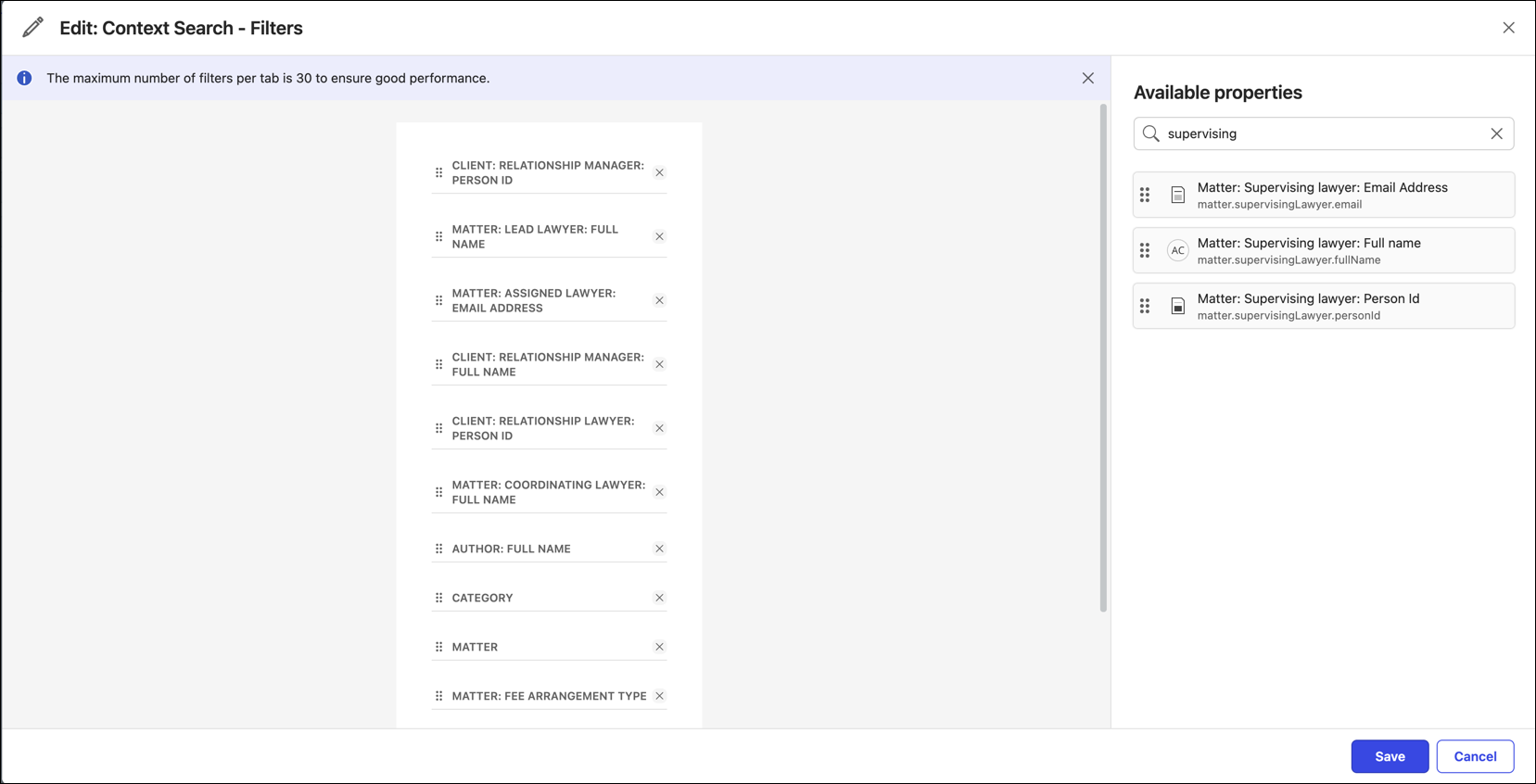Clear the 'supervising' search text
The width and height of the screenshot is (1536, 784).
coord(1496,133)
